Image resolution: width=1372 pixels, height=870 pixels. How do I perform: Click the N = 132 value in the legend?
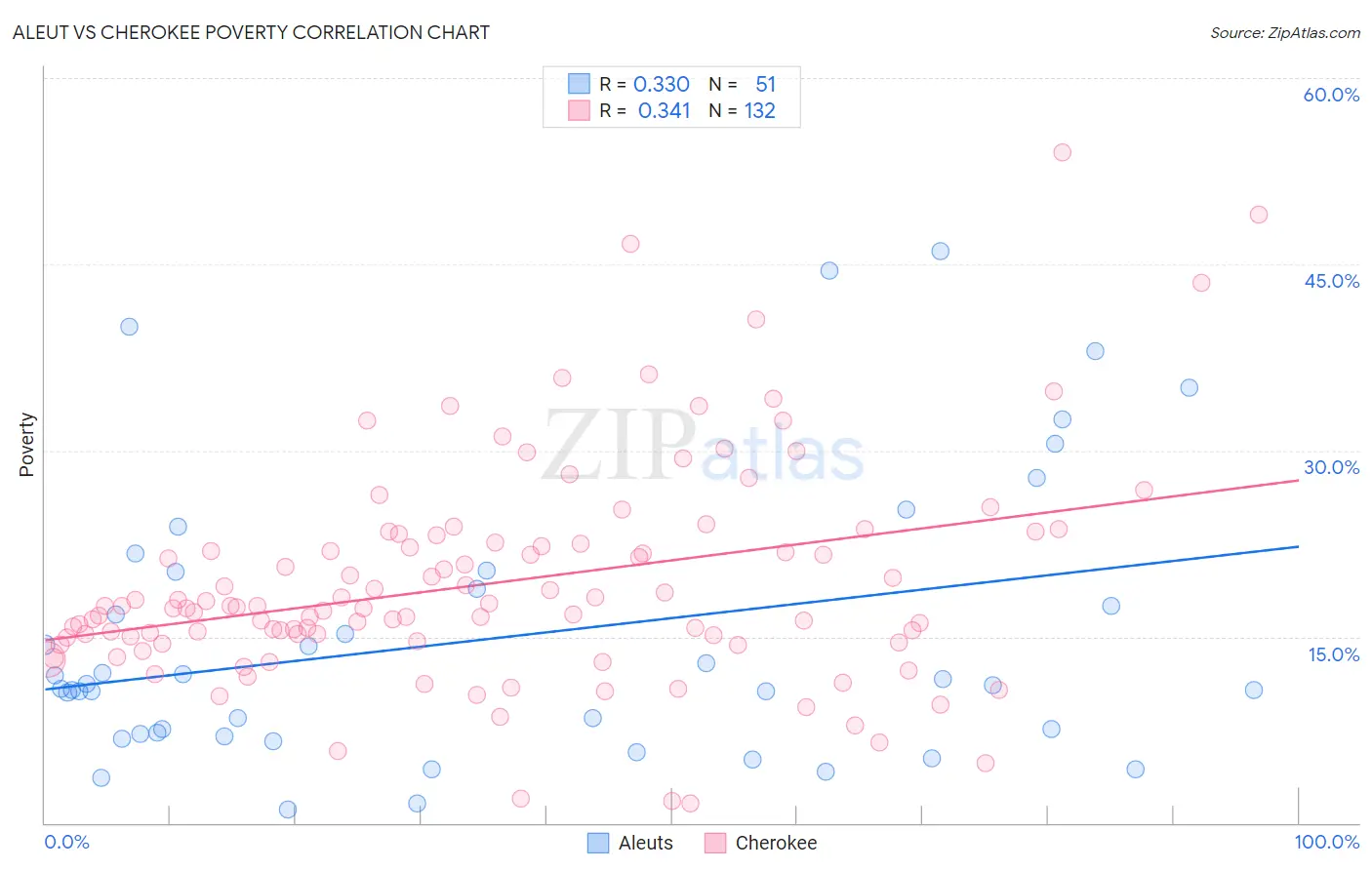tap(743, 110)
